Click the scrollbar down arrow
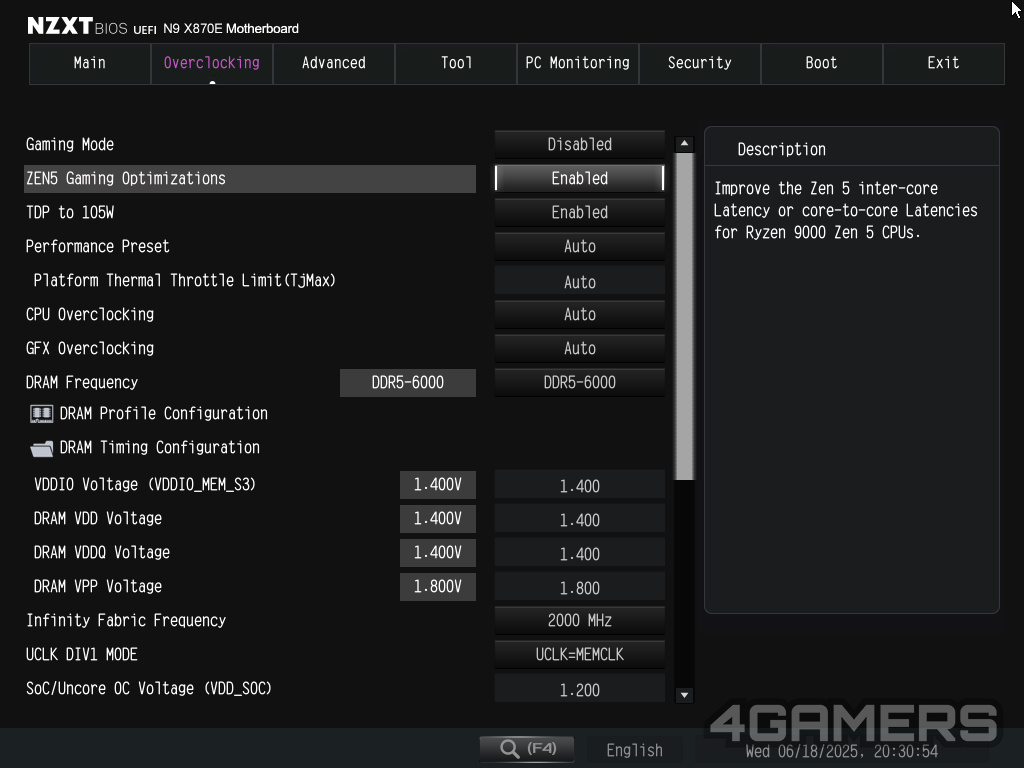 pyautogui.click(x=684, y=695)
